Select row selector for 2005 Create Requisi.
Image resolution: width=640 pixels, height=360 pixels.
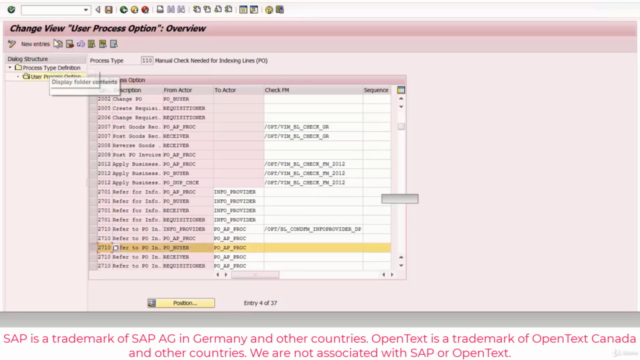(93, 108)
